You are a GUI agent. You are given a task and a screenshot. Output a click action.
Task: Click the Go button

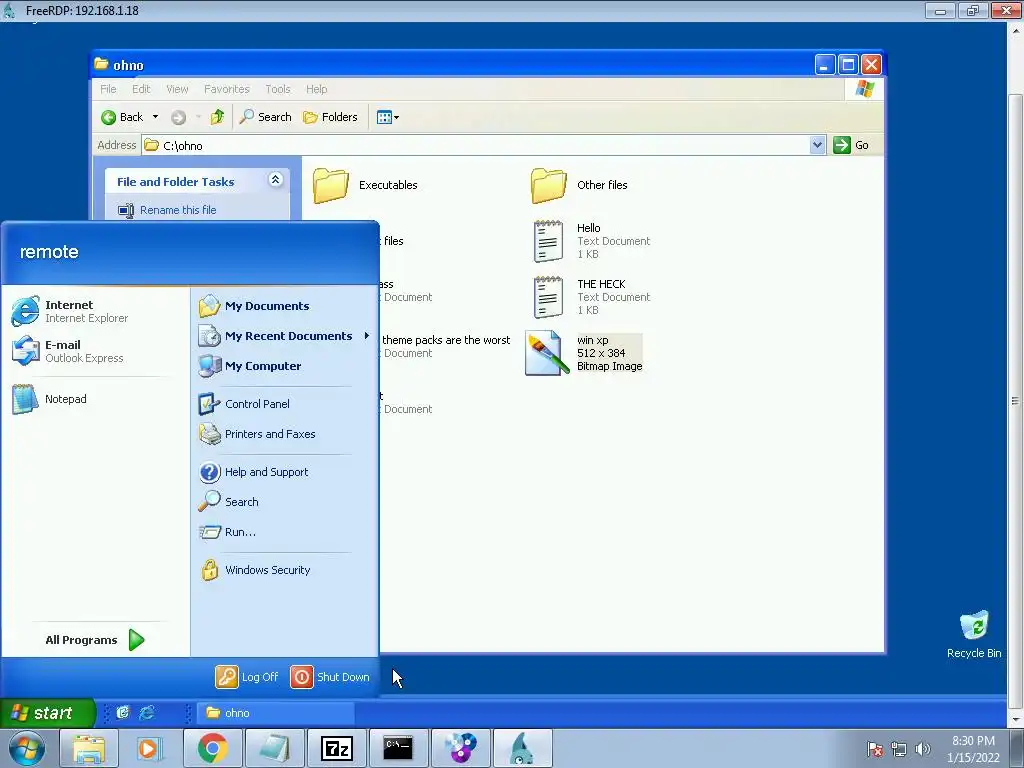click(x=851, y=145)
